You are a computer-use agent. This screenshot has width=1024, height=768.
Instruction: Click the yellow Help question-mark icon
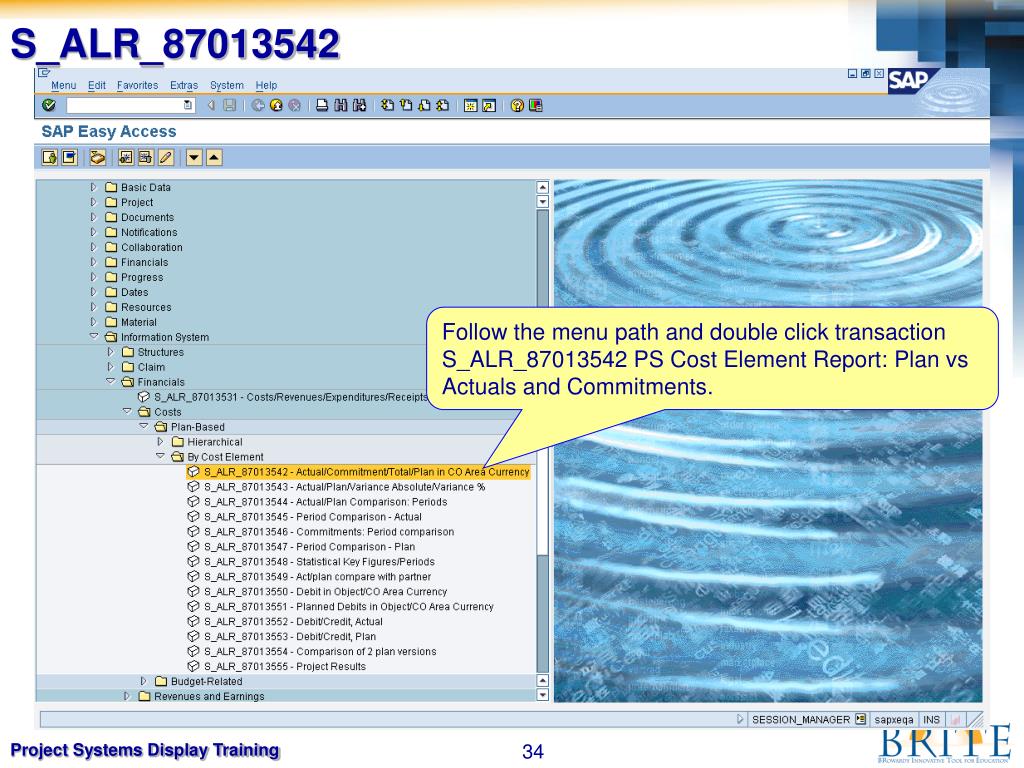517,105
